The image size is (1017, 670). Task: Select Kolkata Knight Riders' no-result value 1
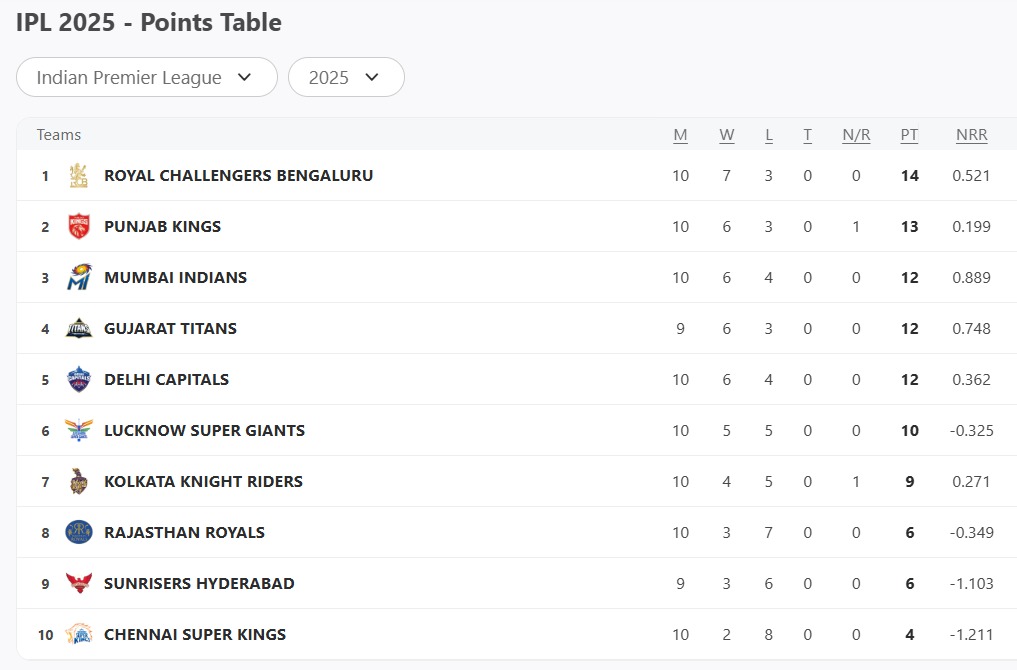(x=856, y=481)
